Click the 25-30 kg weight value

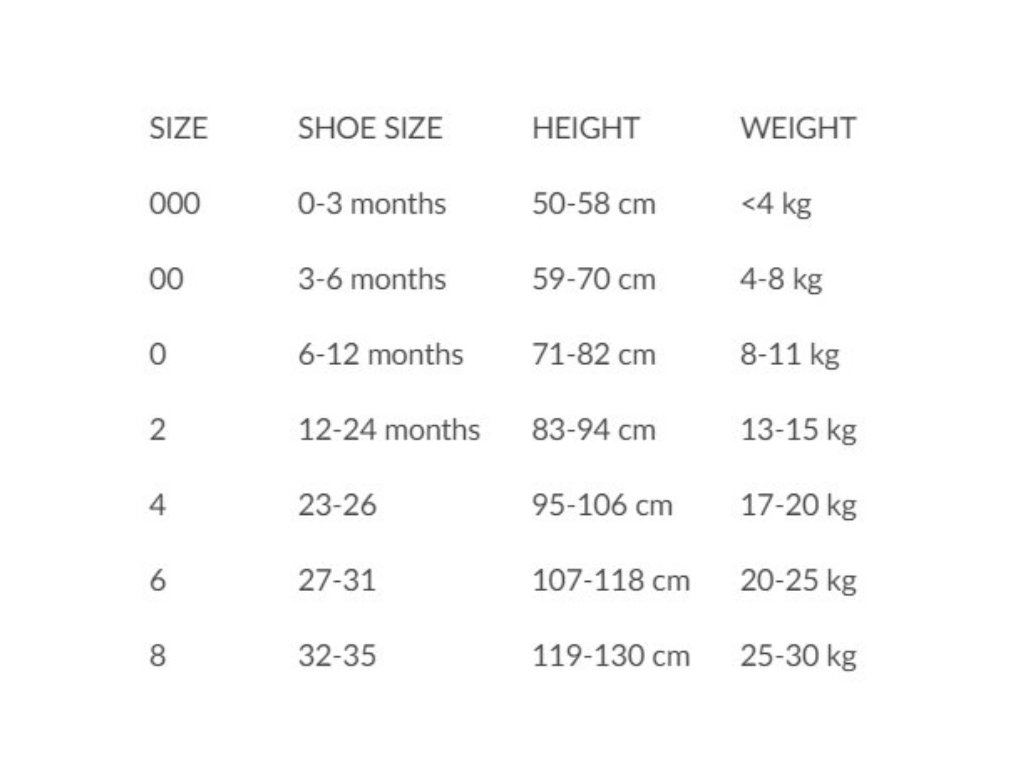[x=798, y=657]
